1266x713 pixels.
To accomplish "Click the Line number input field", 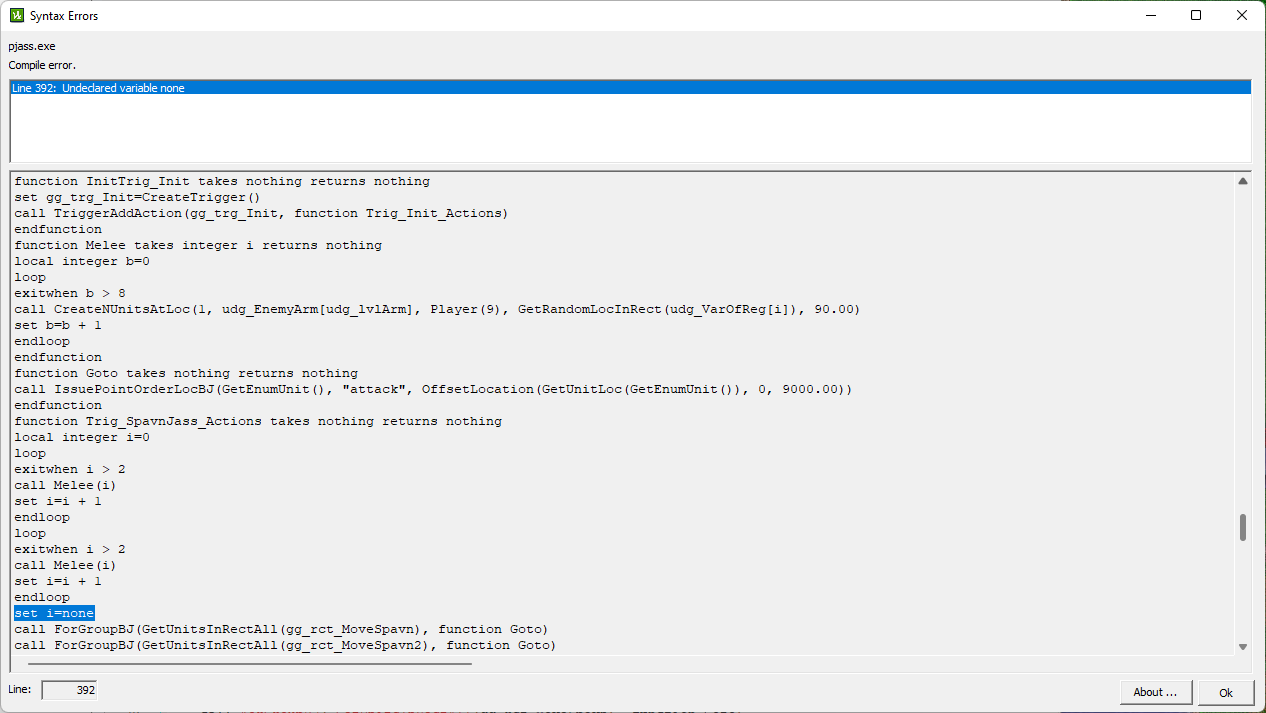I will [69, 690].
